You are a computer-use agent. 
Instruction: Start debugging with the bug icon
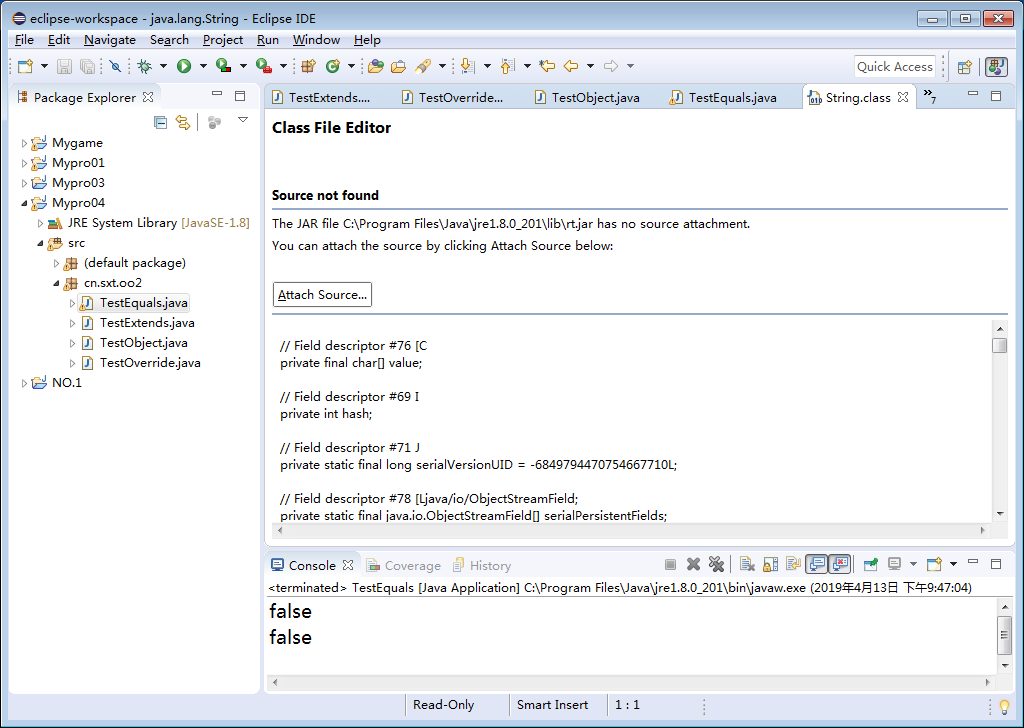click(144, 66)
